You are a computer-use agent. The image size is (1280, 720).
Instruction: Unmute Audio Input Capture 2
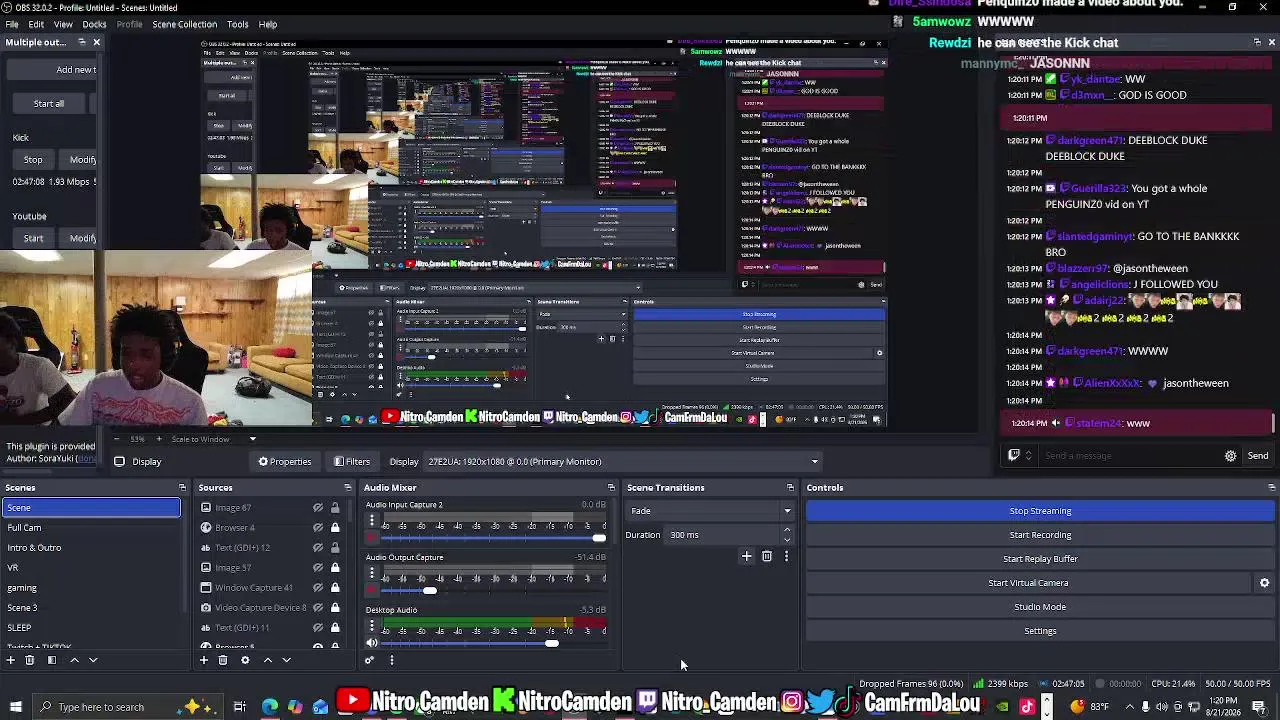pos(372,538)
